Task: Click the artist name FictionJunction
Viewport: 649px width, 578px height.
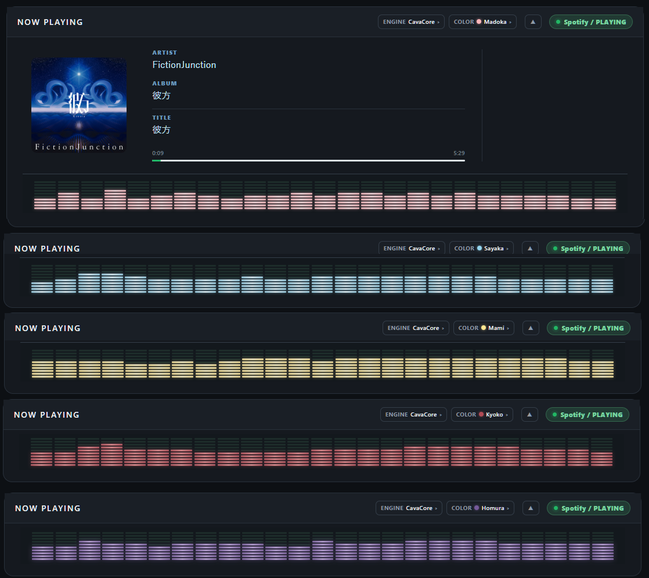Action: pyautogui.click(x=184, y=65)
